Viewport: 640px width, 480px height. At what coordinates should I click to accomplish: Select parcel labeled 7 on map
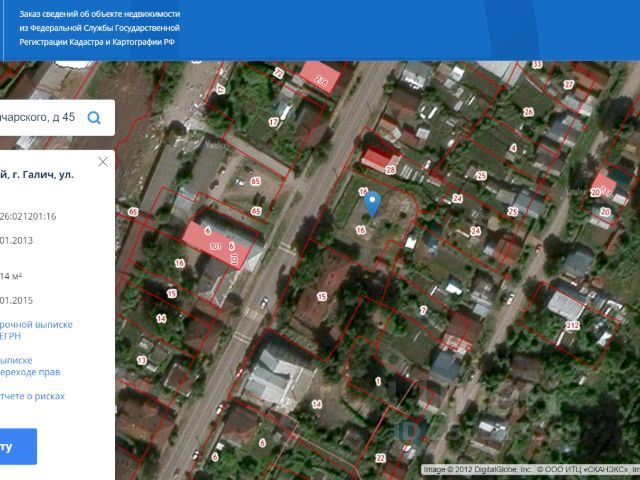(x=423, y=310)
